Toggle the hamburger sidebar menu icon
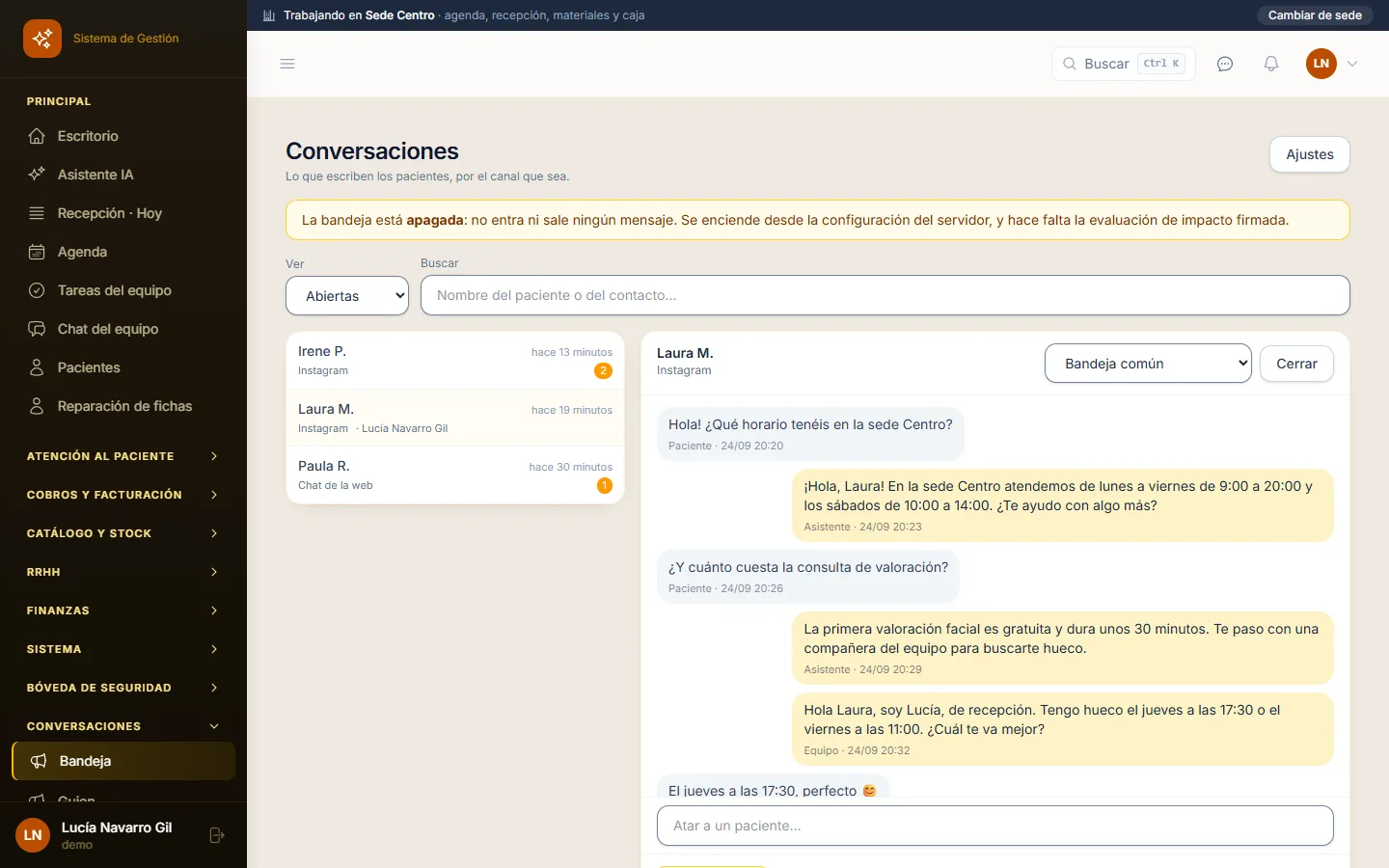 [287, 64]
